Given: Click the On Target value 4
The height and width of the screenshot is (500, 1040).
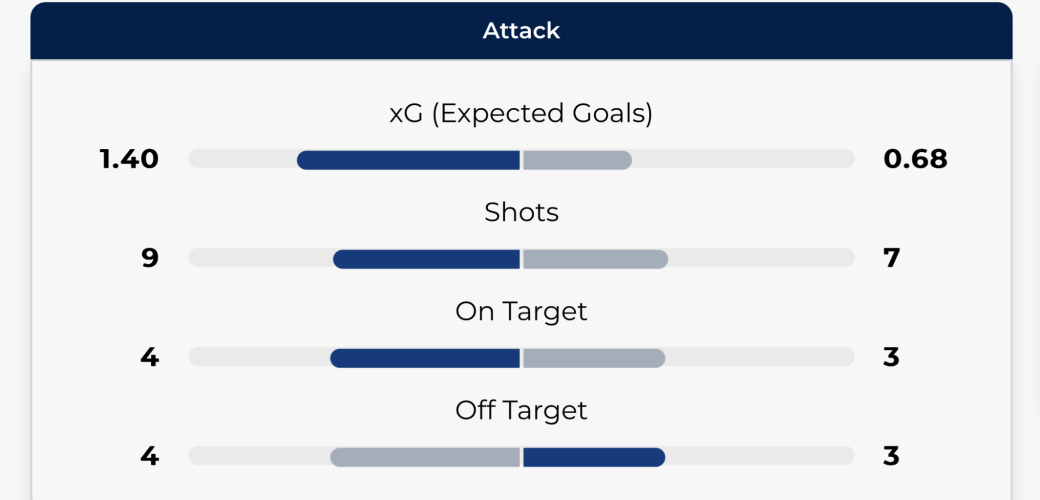Looking at the screenshot, I should (150, 357).
